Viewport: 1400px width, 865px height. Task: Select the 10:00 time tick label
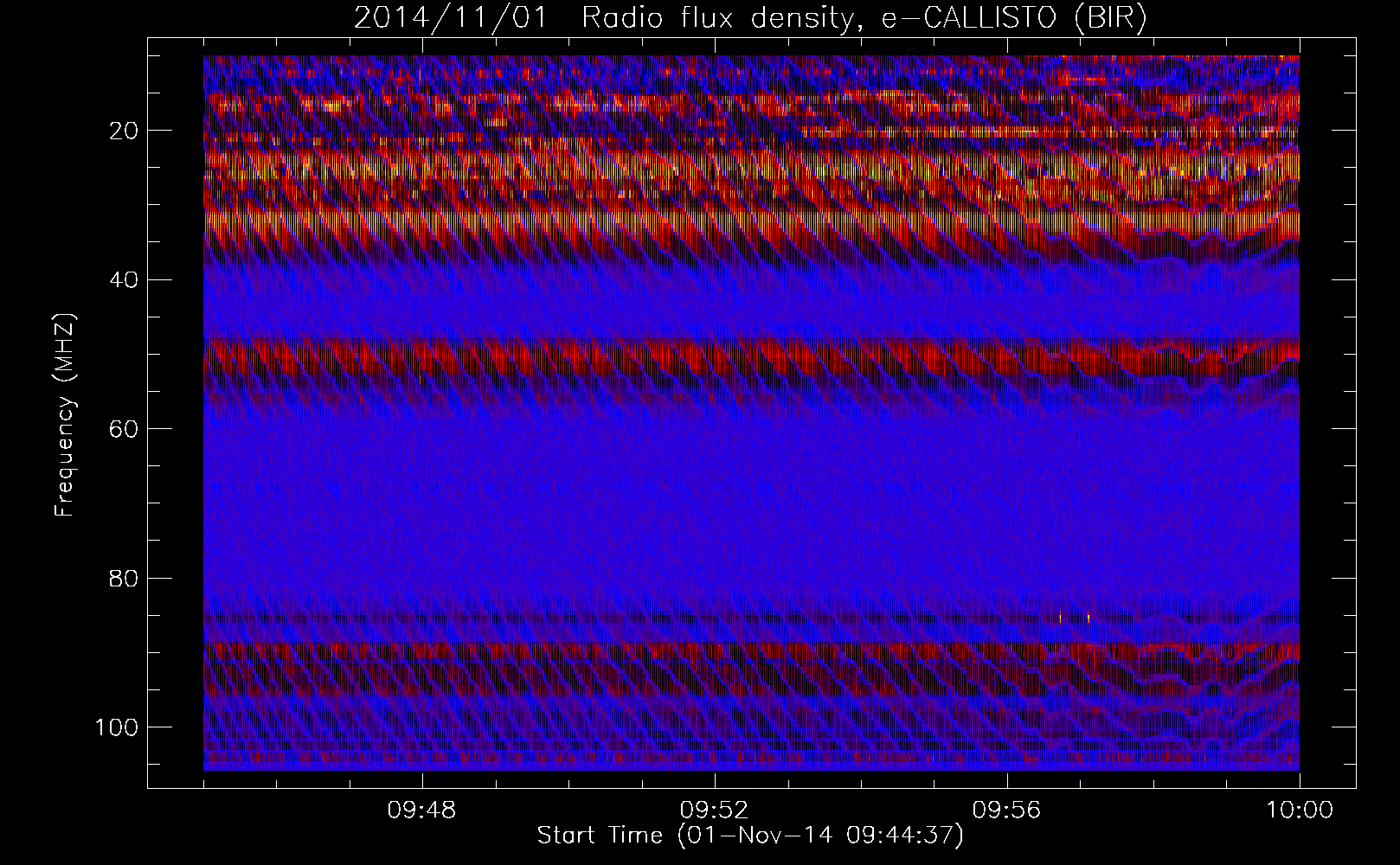[1299, 811]
